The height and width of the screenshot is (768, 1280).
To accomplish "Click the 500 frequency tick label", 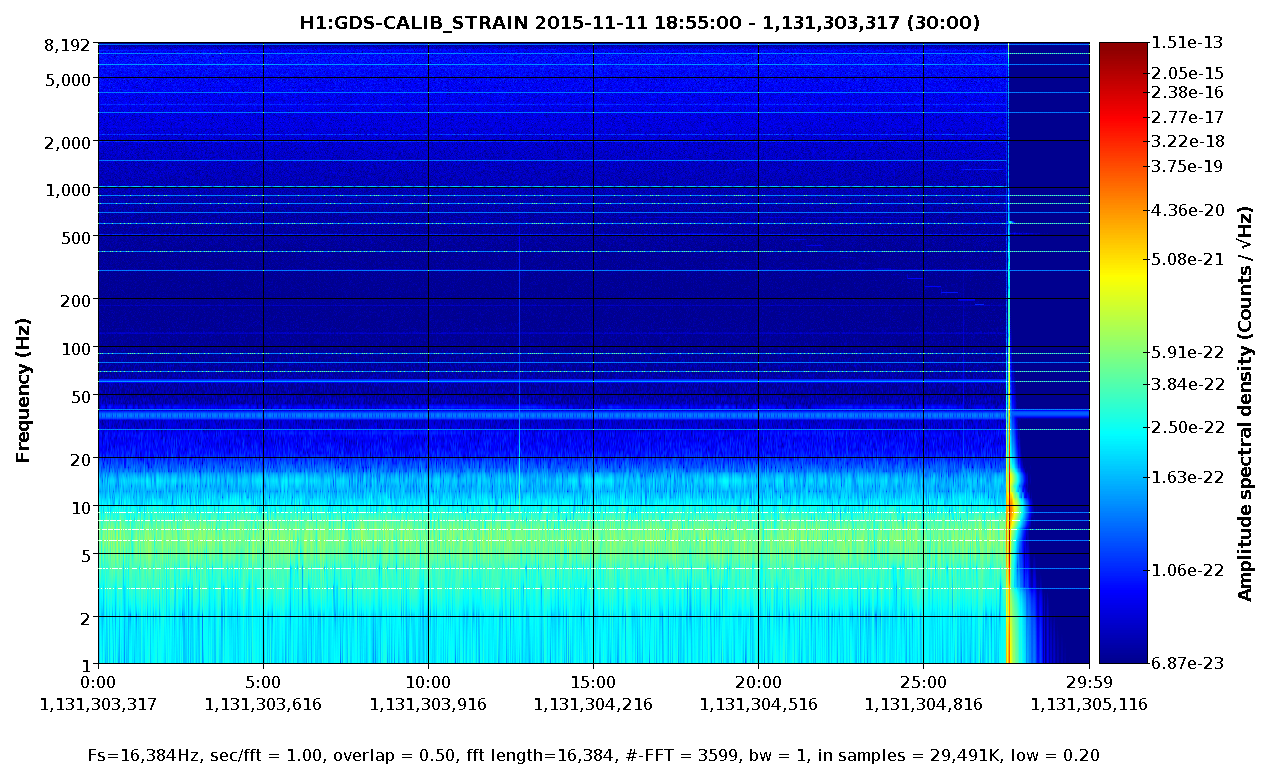I will [x=78, y=238].
